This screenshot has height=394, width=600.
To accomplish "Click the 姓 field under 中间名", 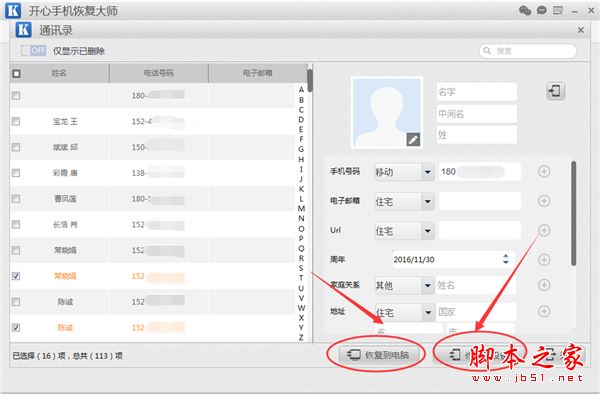I will click(476, 135).
